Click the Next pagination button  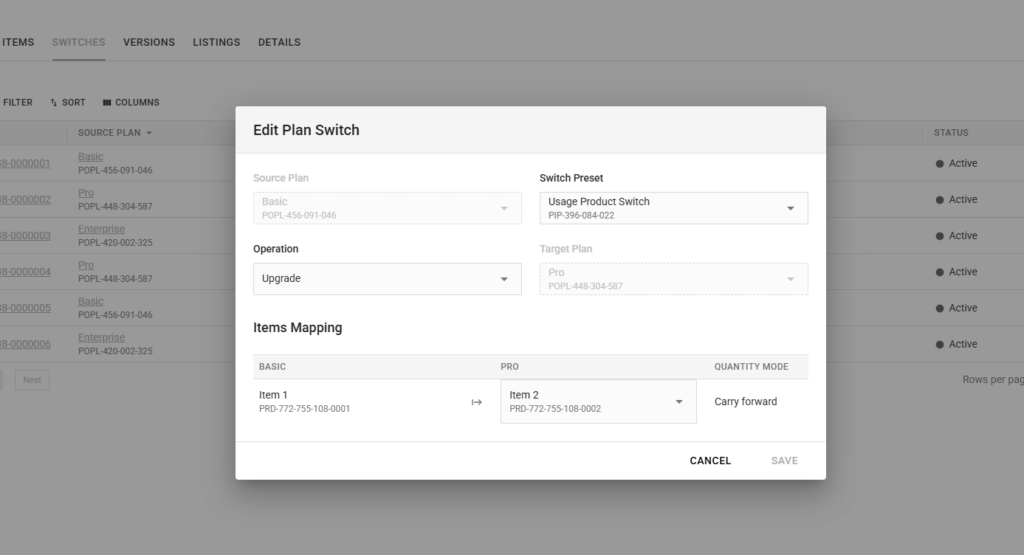(32, 380)
